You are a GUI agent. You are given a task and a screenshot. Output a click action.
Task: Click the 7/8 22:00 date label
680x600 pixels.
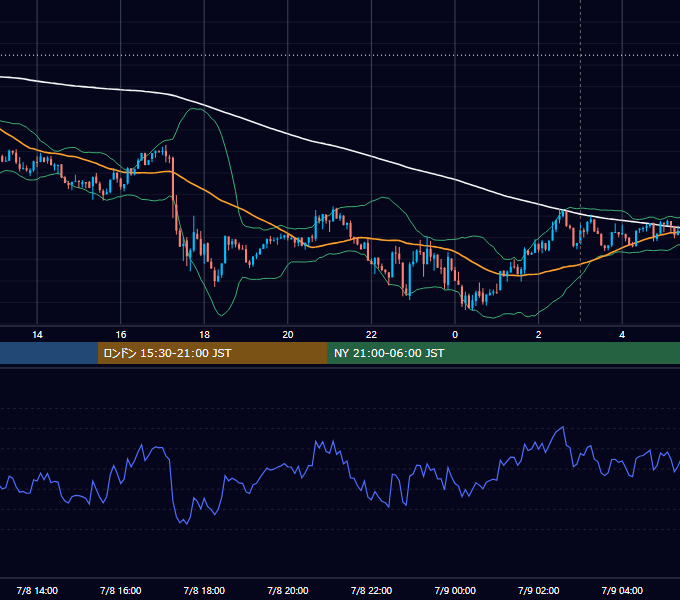(371, 590)
